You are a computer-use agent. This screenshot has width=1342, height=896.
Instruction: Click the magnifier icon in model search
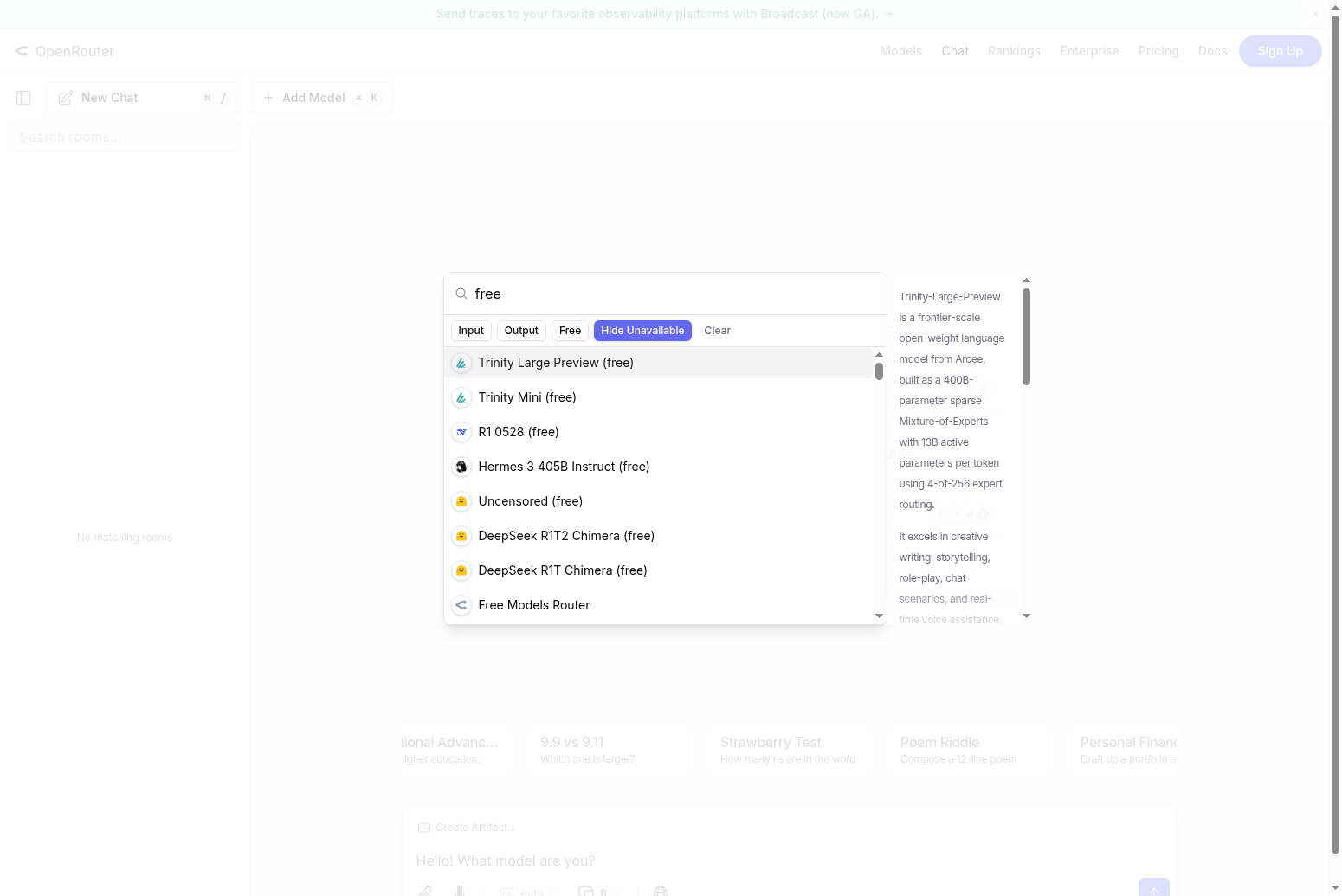point(461,294)
